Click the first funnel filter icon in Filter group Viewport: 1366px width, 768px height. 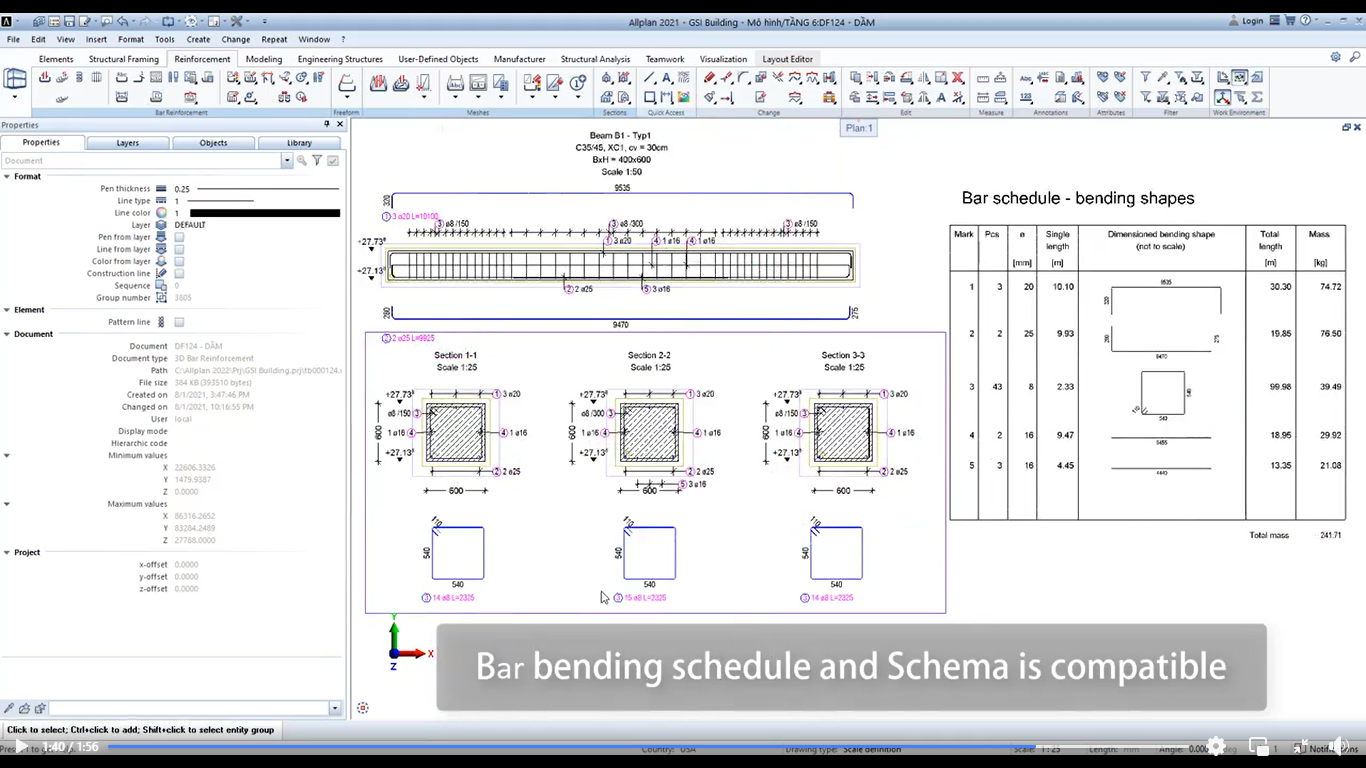[x=1145, y=78]
